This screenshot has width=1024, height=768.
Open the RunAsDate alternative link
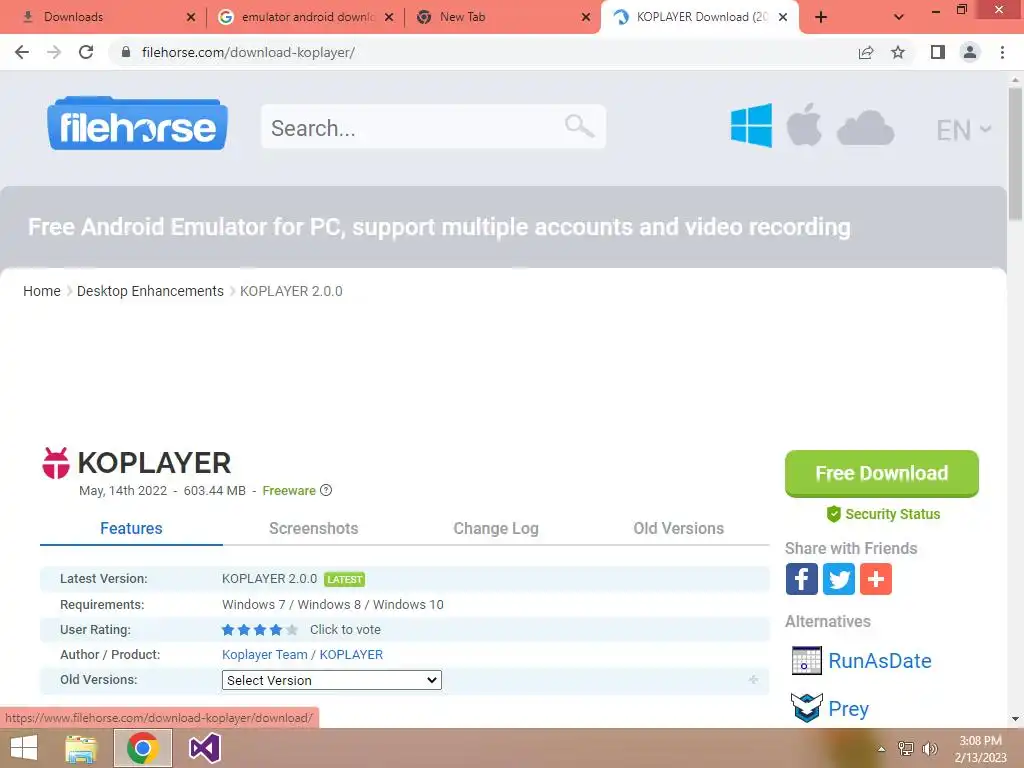(880, 661)
